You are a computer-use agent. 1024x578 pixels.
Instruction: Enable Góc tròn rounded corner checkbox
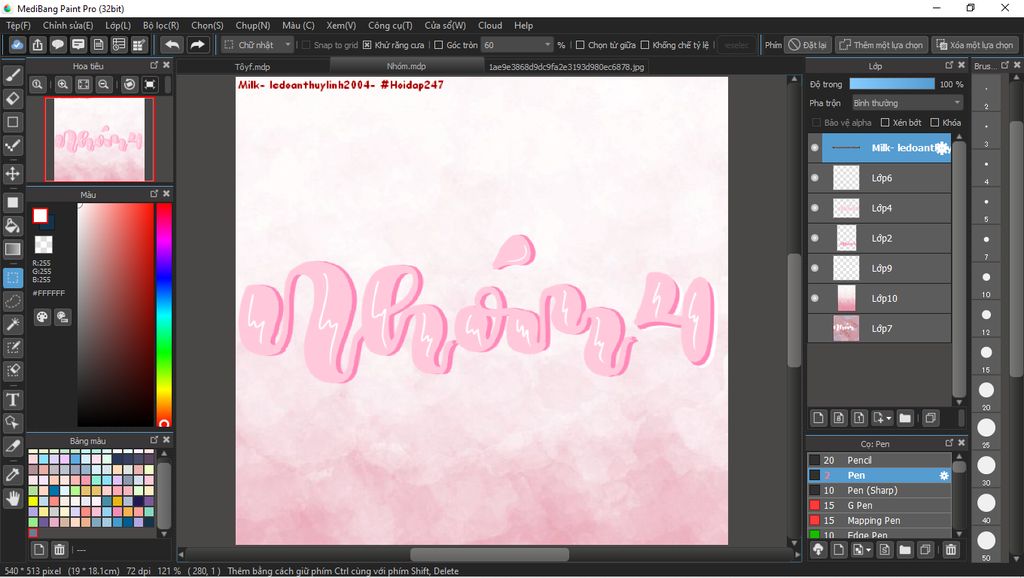pos(439,45)
